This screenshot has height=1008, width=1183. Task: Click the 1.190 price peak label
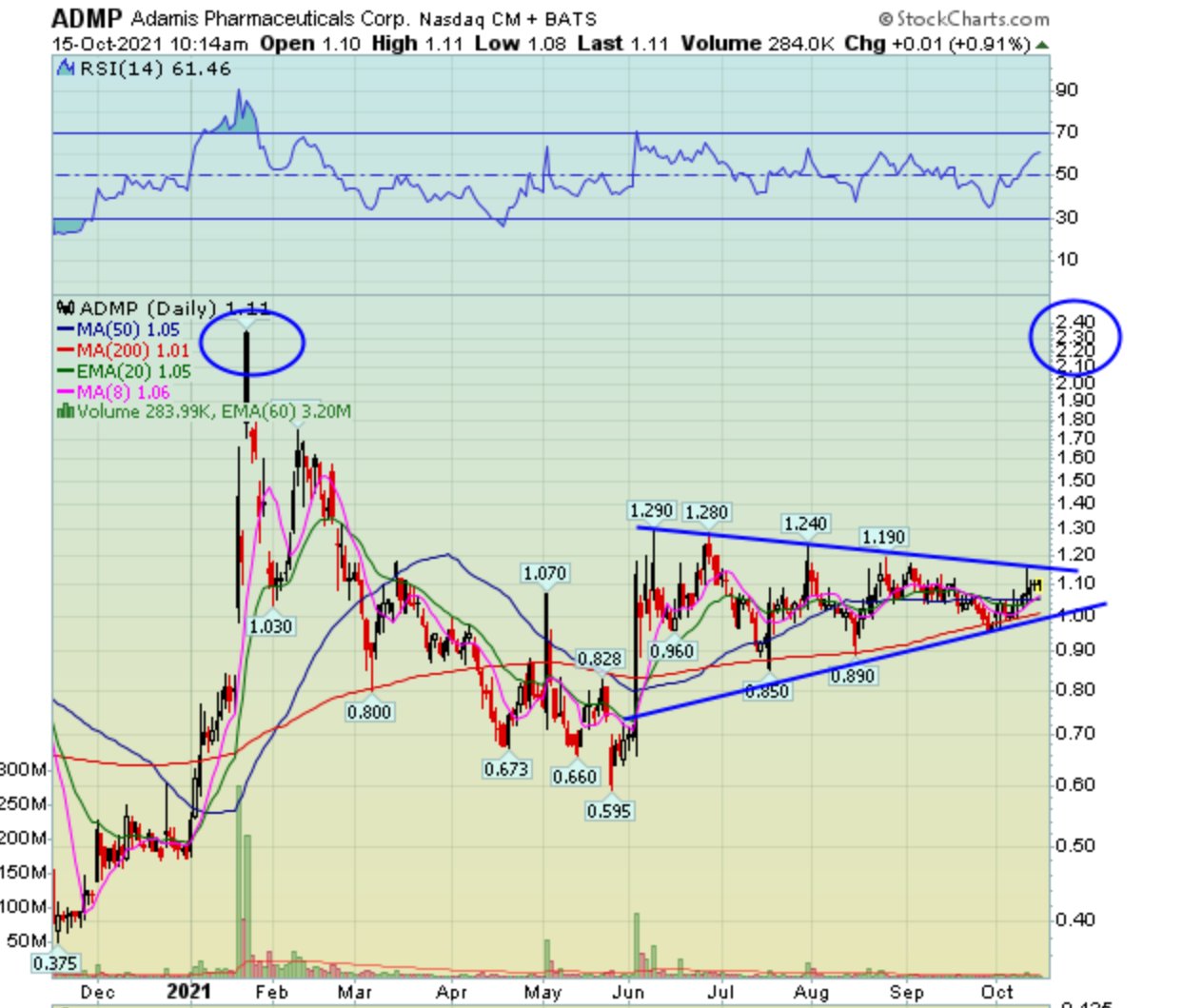[883, 537]
